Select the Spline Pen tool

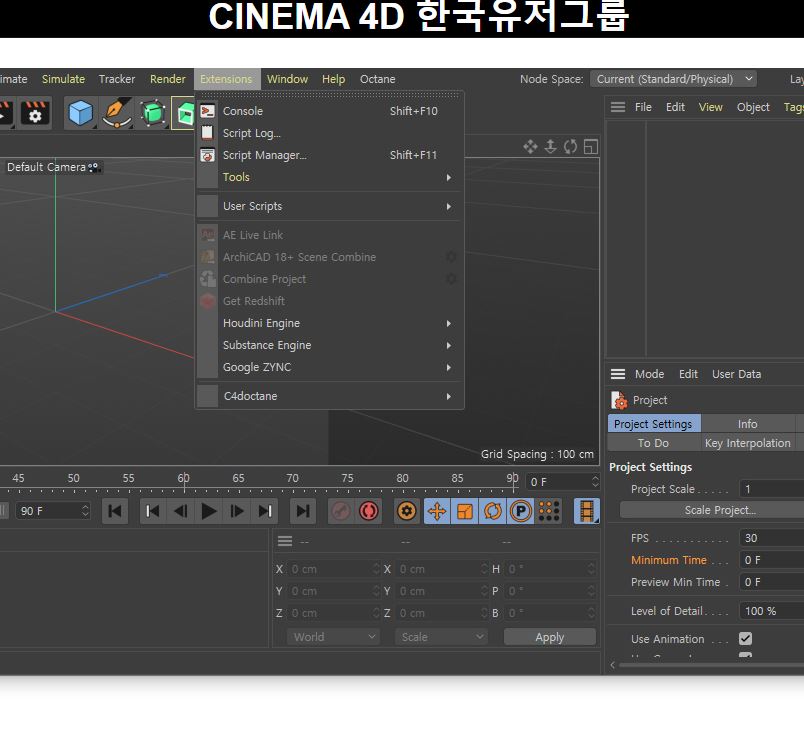click(x=117, y=113)
